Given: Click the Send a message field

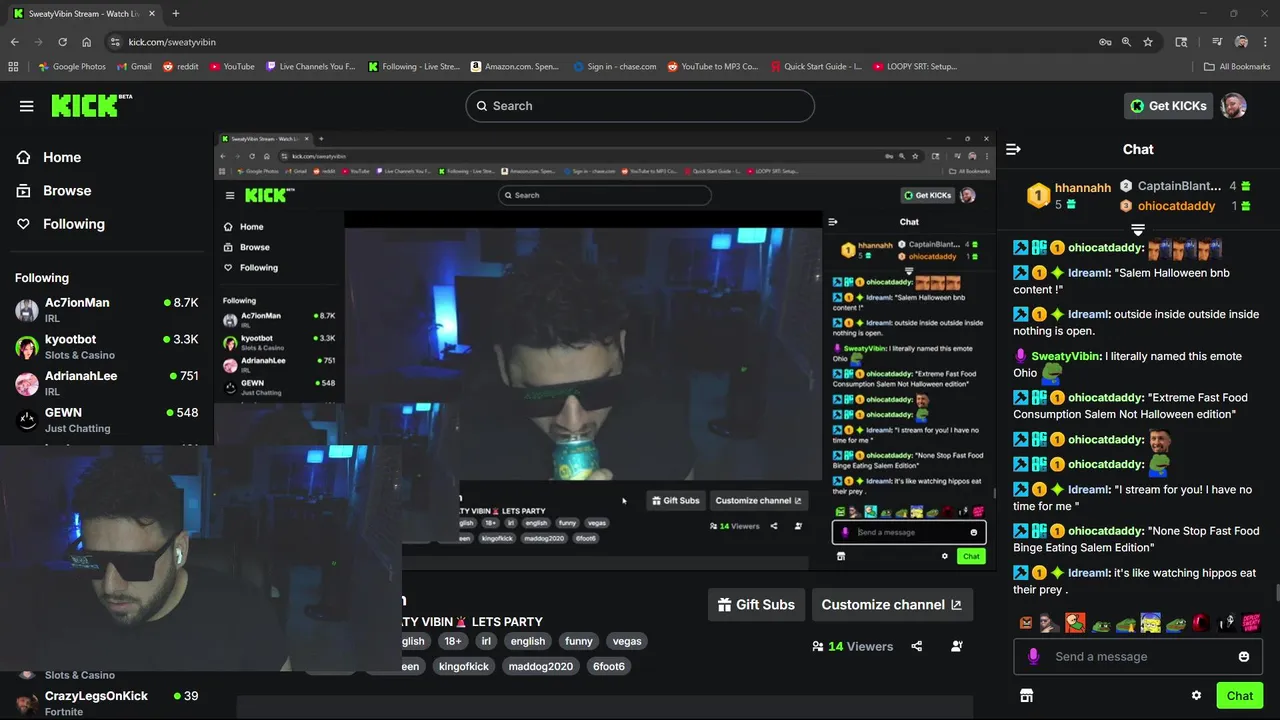Looking at the screenshot, I should tap(1138, 657).
